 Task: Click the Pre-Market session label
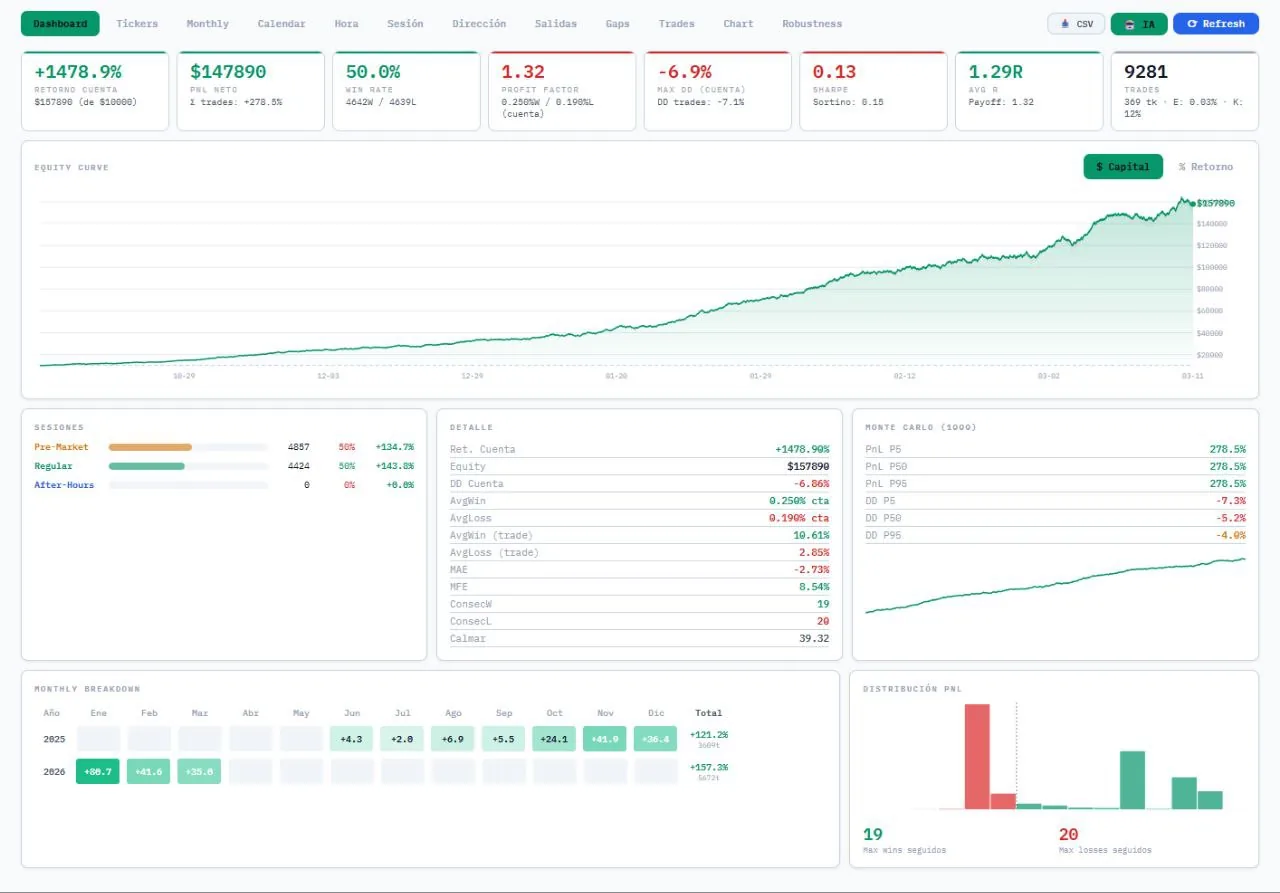pyautogui.click(x=61, y=447)
